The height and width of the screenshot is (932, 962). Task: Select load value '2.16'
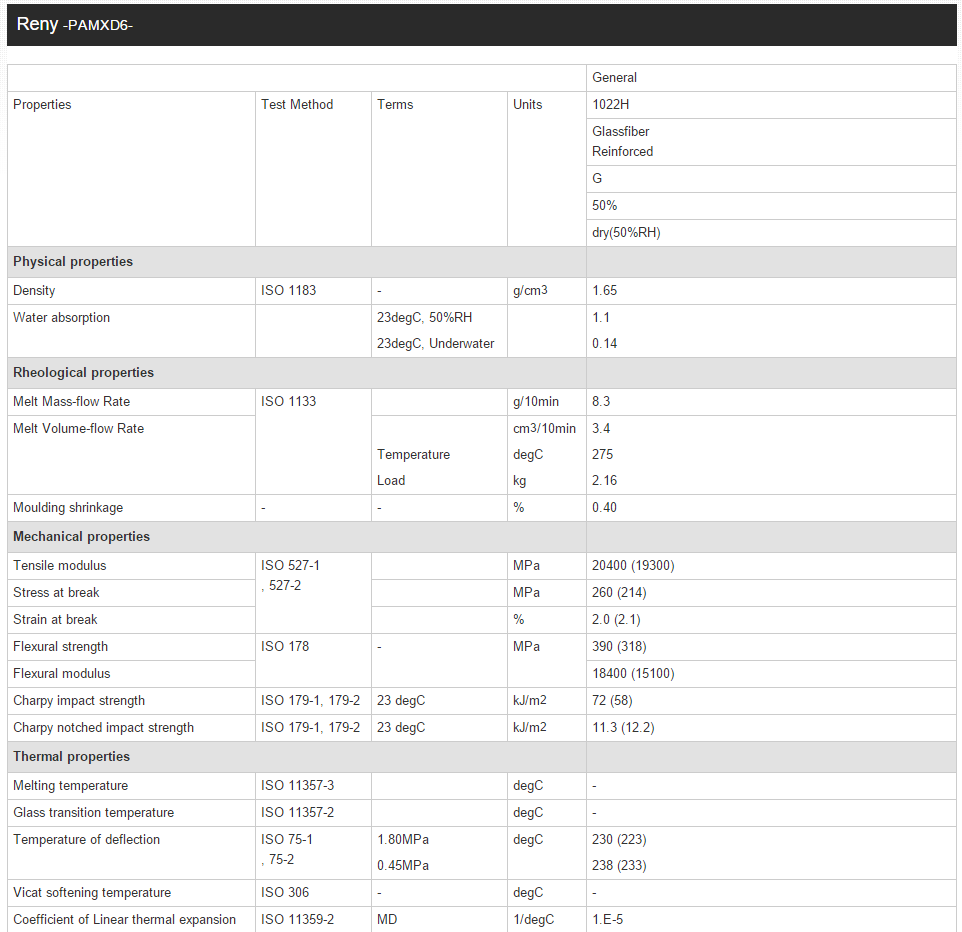click(604, 480)
